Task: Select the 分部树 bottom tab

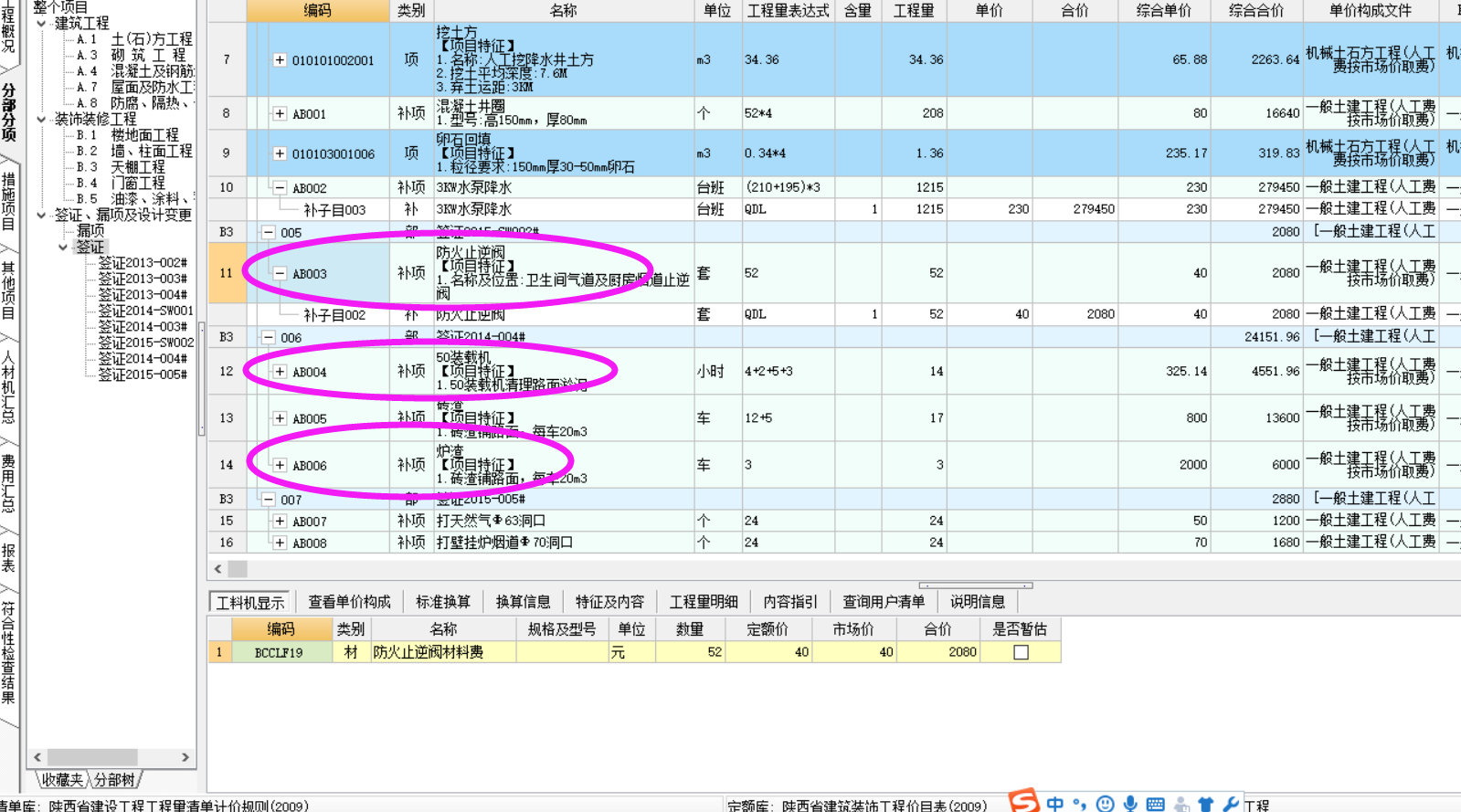Action: 114,780
